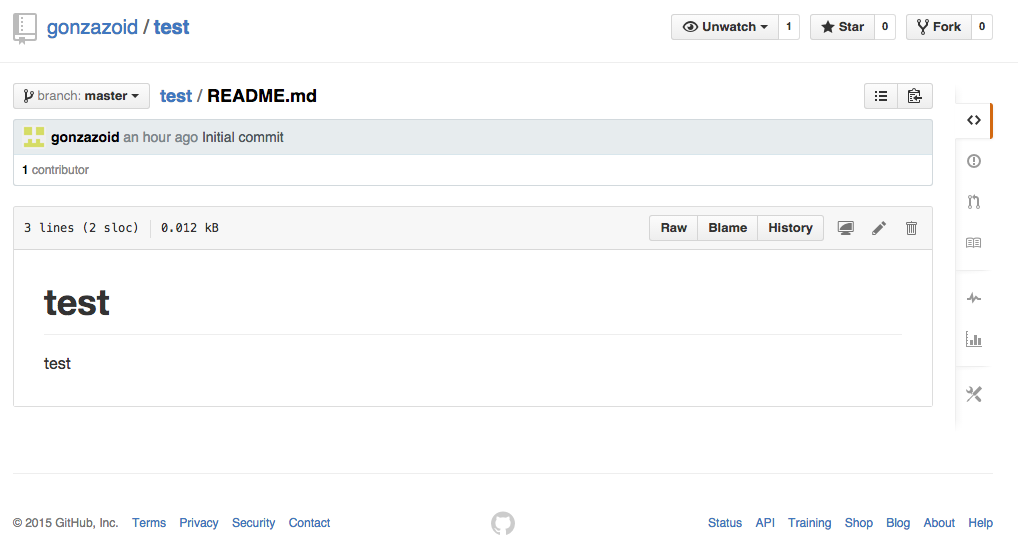The height and width of the screenshot is (550, 1018).
Task: Fork this repository
Action: click(939, 27)
